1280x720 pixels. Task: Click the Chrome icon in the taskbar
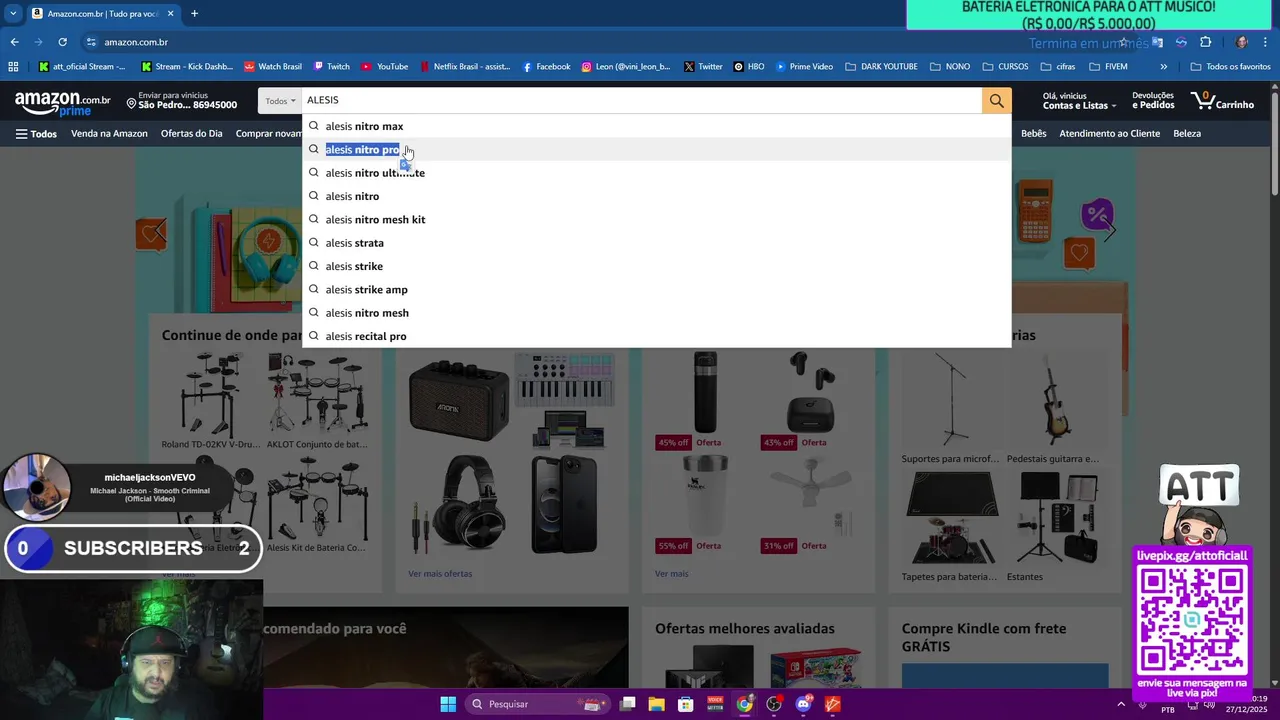coord(744,704)
